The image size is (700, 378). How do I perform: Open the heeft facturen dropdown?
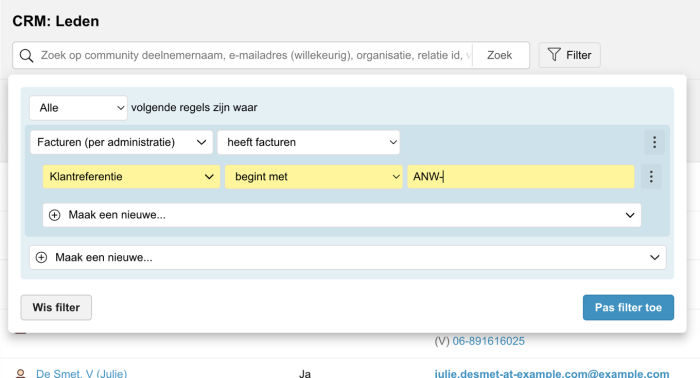pos(308,142)
